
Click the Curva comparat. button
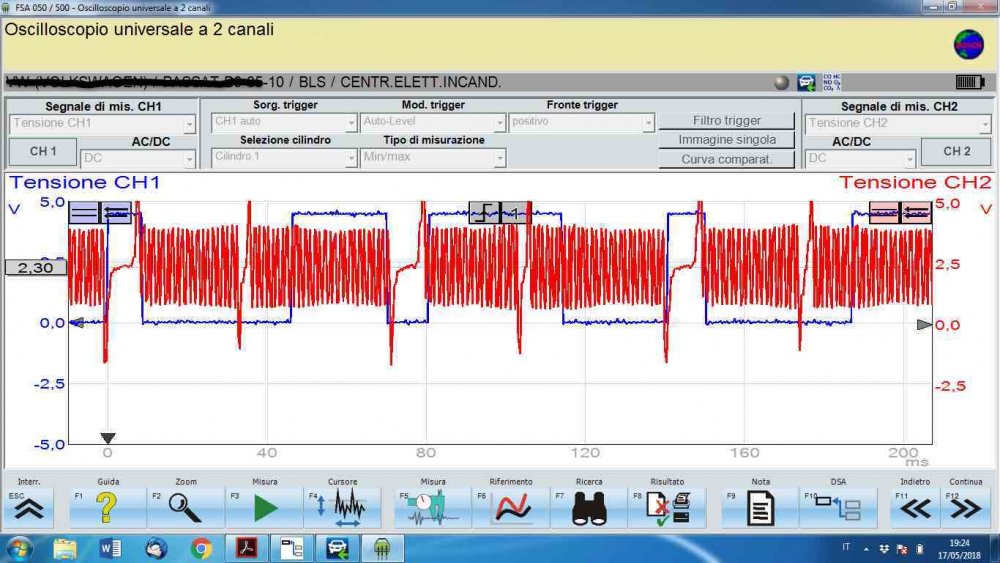[x=727, y=159]
